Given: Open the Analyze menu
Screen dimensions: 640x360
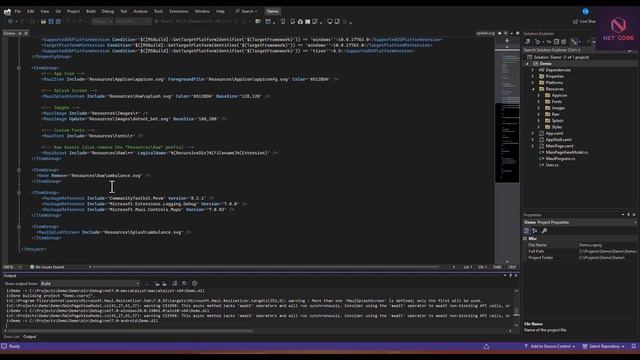Looking at the screenshot, I should click(x=140, y=11).
